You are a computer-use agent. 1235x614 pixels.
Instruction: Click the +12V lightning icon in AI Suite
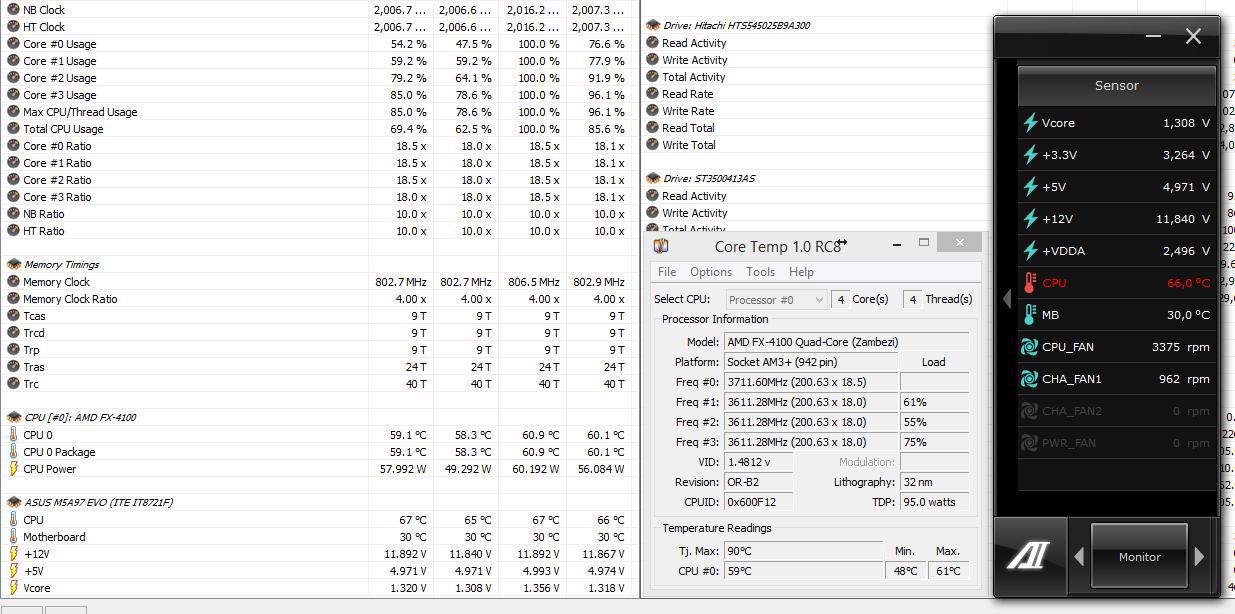coord(1030,219)
